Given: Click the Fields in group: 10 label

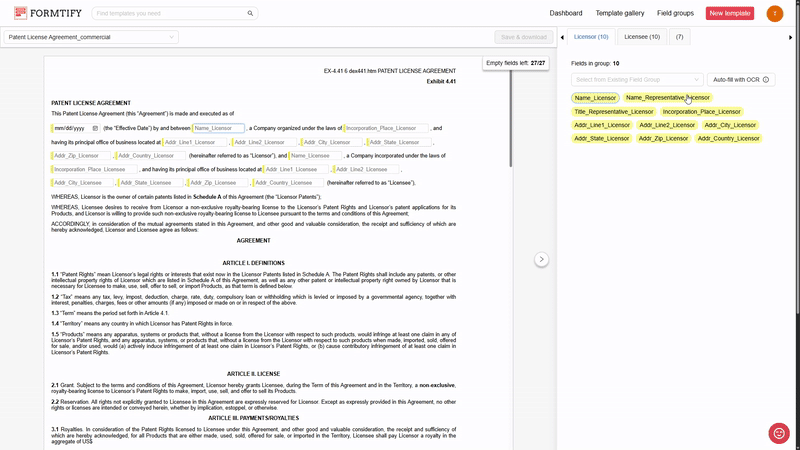Looking at the screenshot, I should coord(595,64).
